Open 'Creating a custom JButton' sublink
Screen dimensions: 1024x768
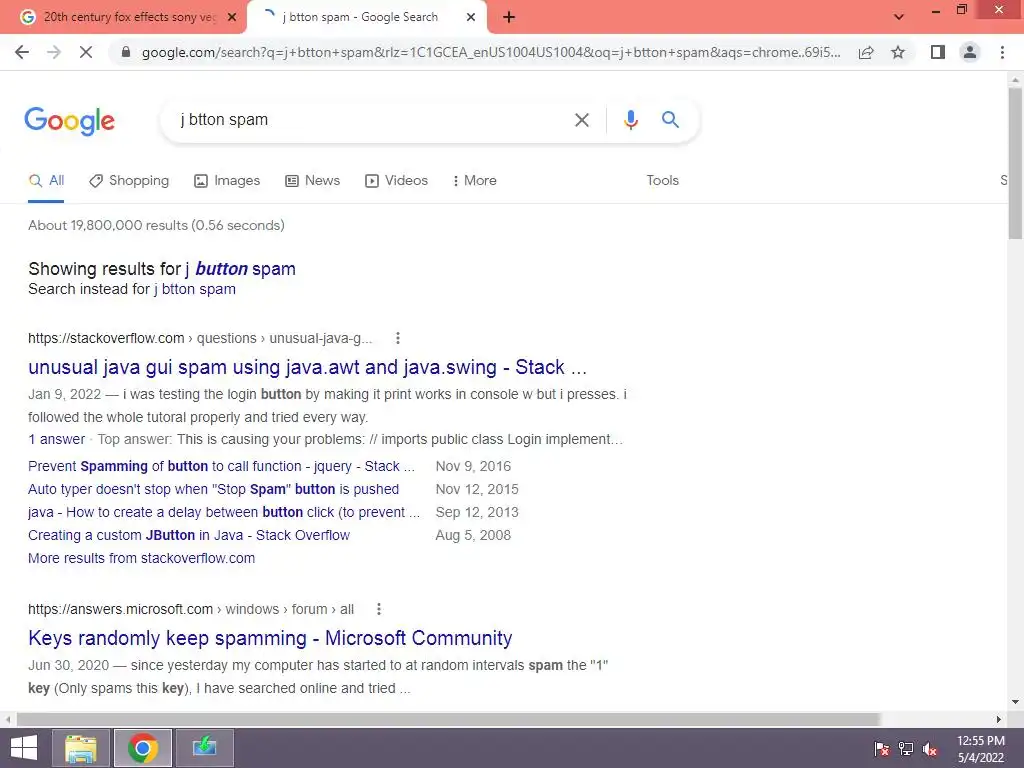click(x=189, y=536)
